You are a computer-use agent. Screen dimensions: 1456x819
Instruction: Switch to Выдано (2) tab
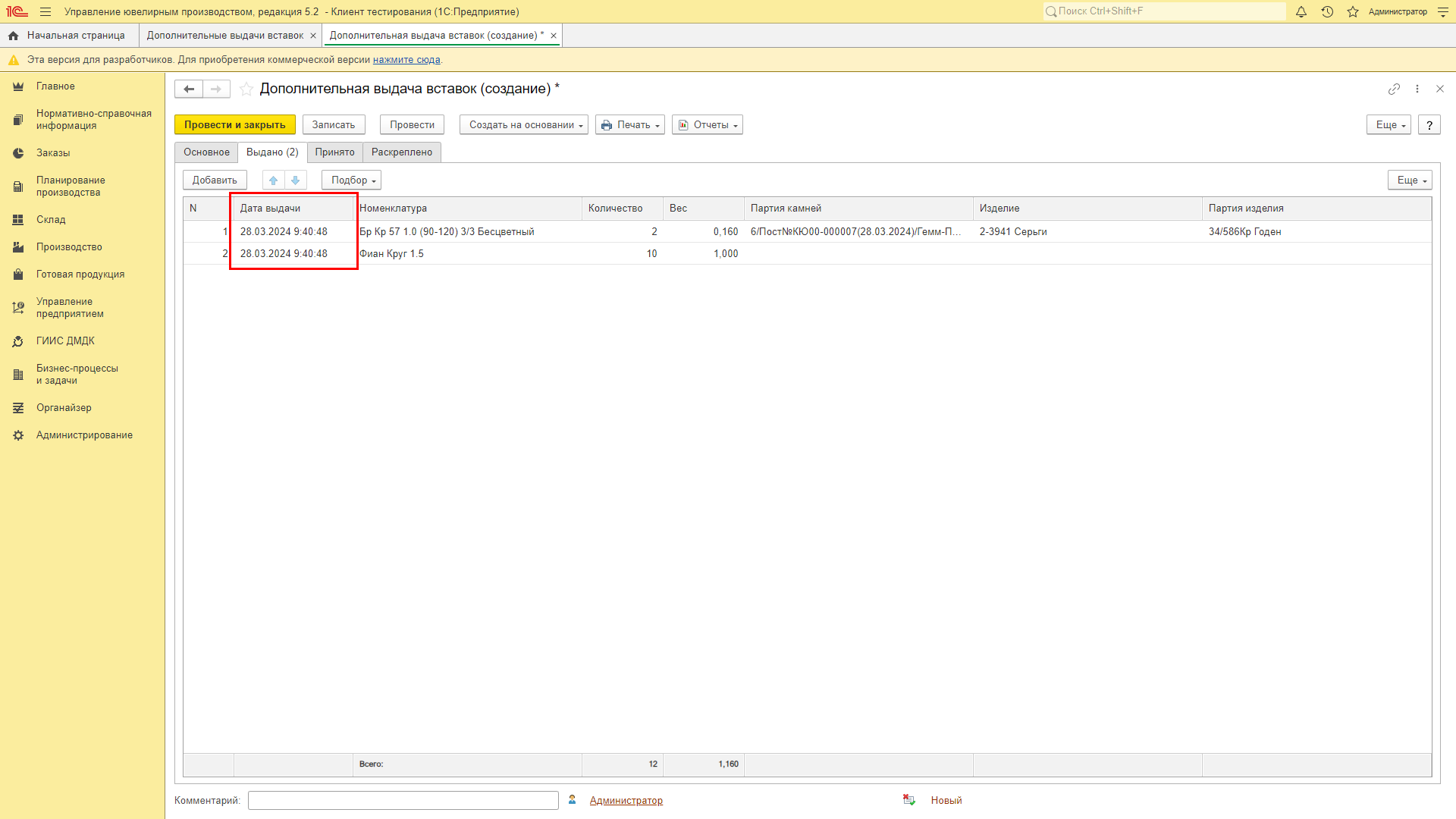coord(272,152)
